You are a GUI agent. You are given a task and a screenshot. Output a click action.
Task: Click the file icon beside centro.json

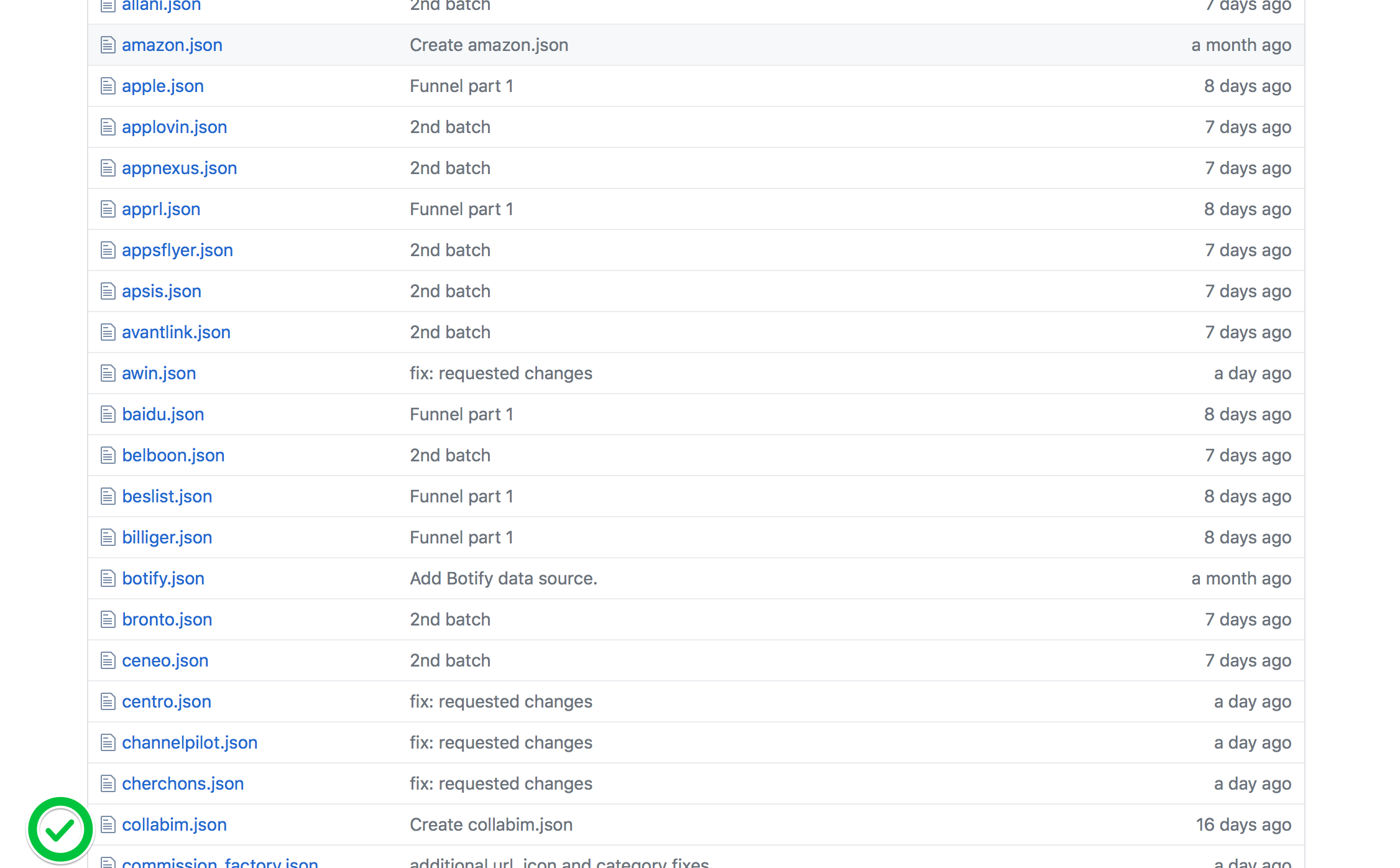coord(108,701)
